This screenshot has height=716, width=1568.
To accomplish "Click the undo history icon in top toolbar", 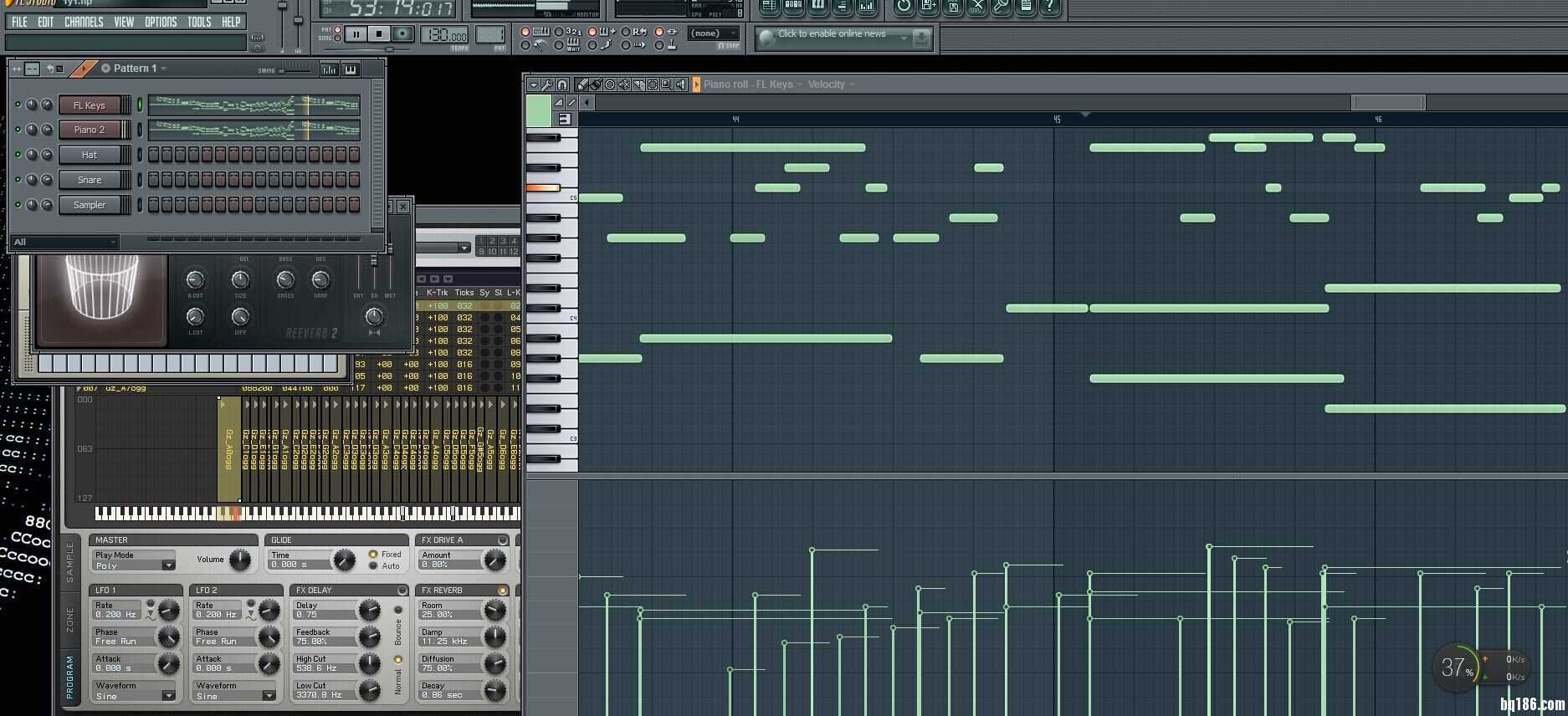I will click(x=904, y=7).
